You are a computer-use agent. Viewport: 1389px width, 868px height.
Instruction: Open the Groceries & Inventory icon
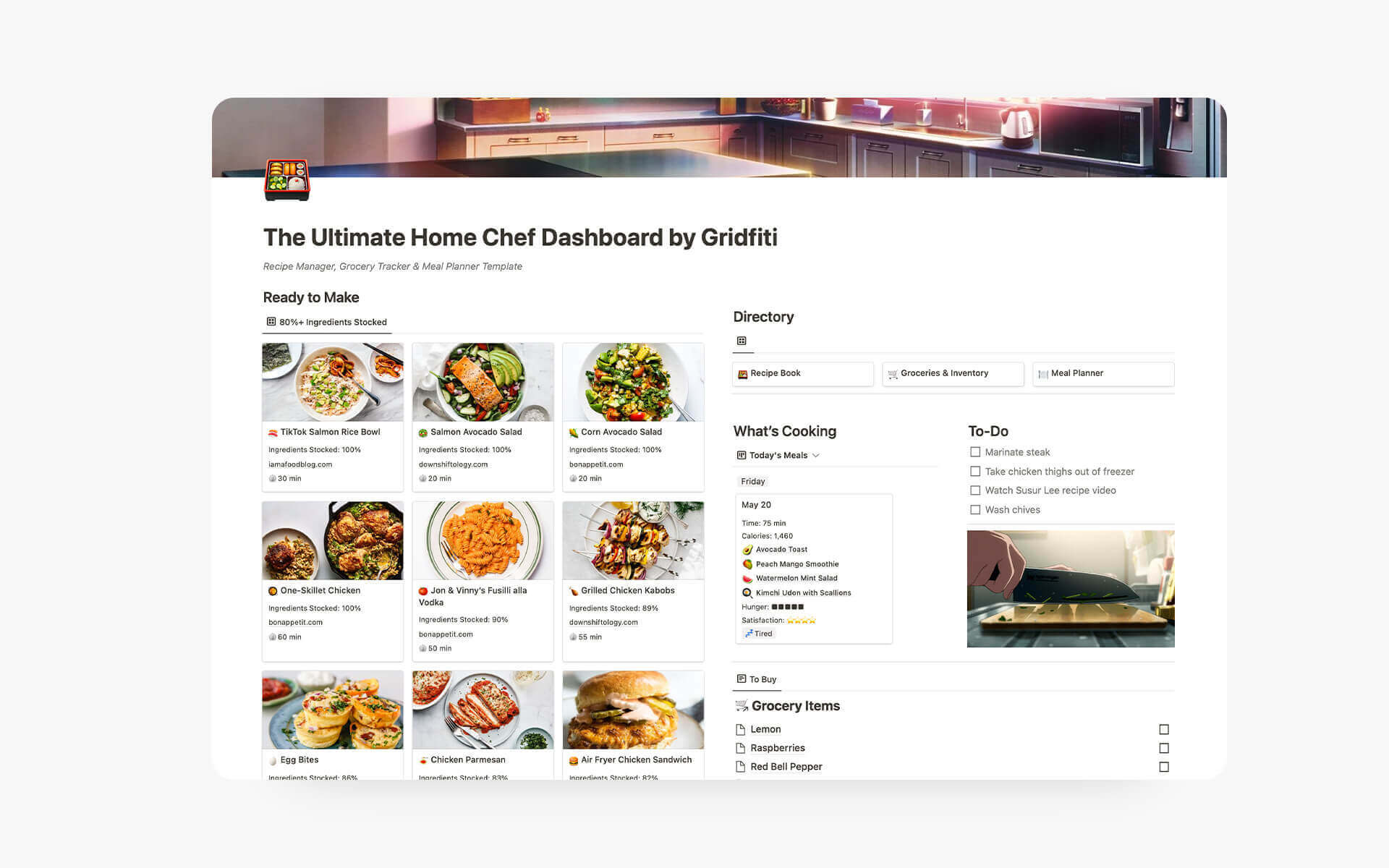coord(891,374)
